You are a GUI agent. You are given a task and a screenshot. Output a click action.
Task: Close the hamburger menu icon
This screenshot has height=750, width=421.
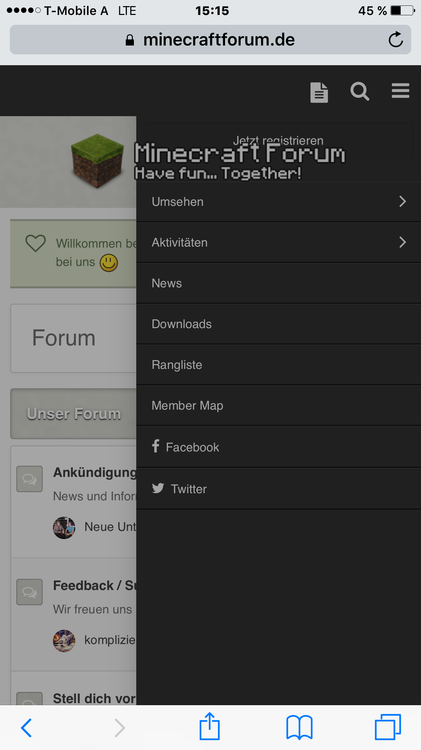tap(400, 90)
